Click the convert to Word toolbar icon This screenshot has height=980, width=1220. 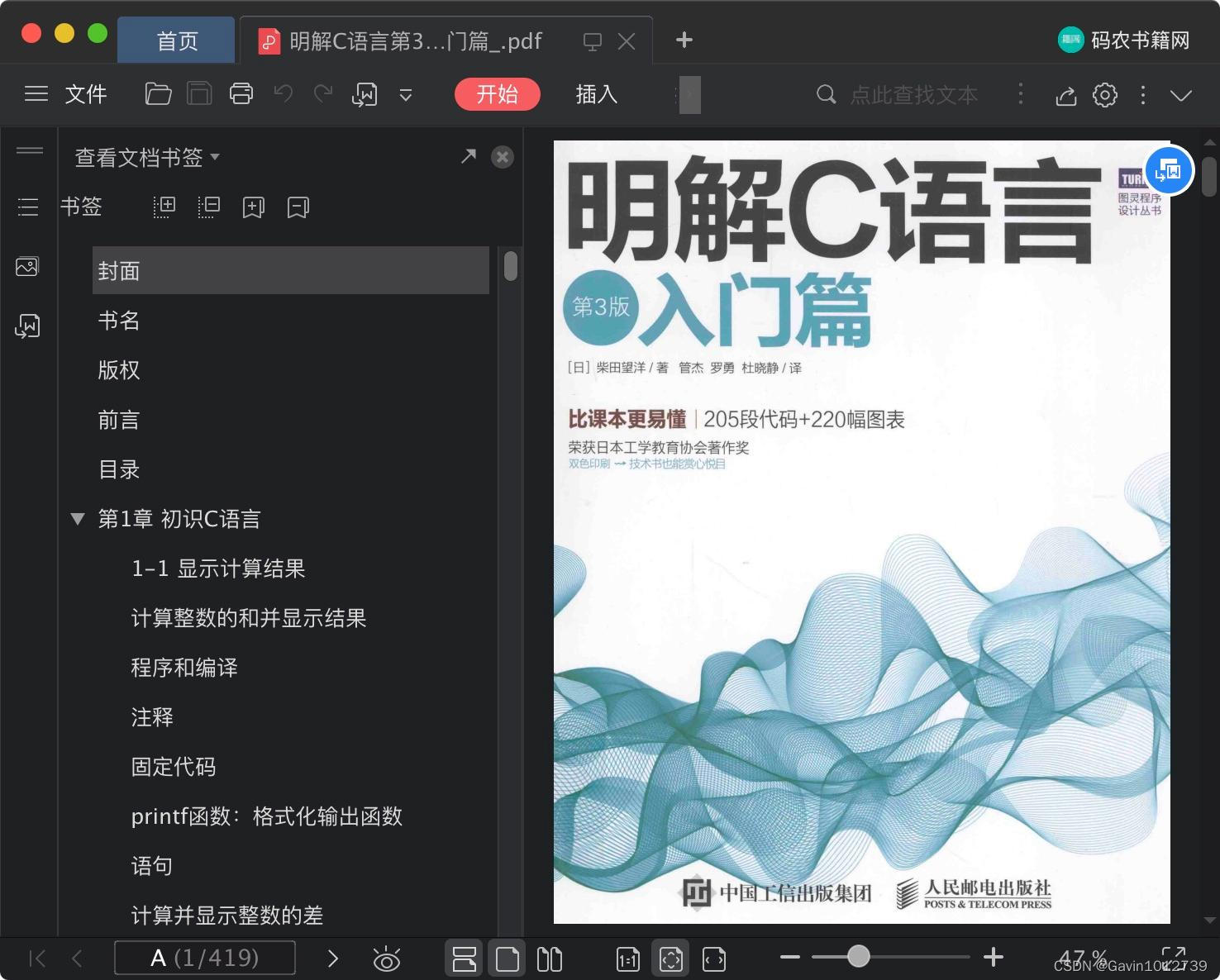click(365, 95)
